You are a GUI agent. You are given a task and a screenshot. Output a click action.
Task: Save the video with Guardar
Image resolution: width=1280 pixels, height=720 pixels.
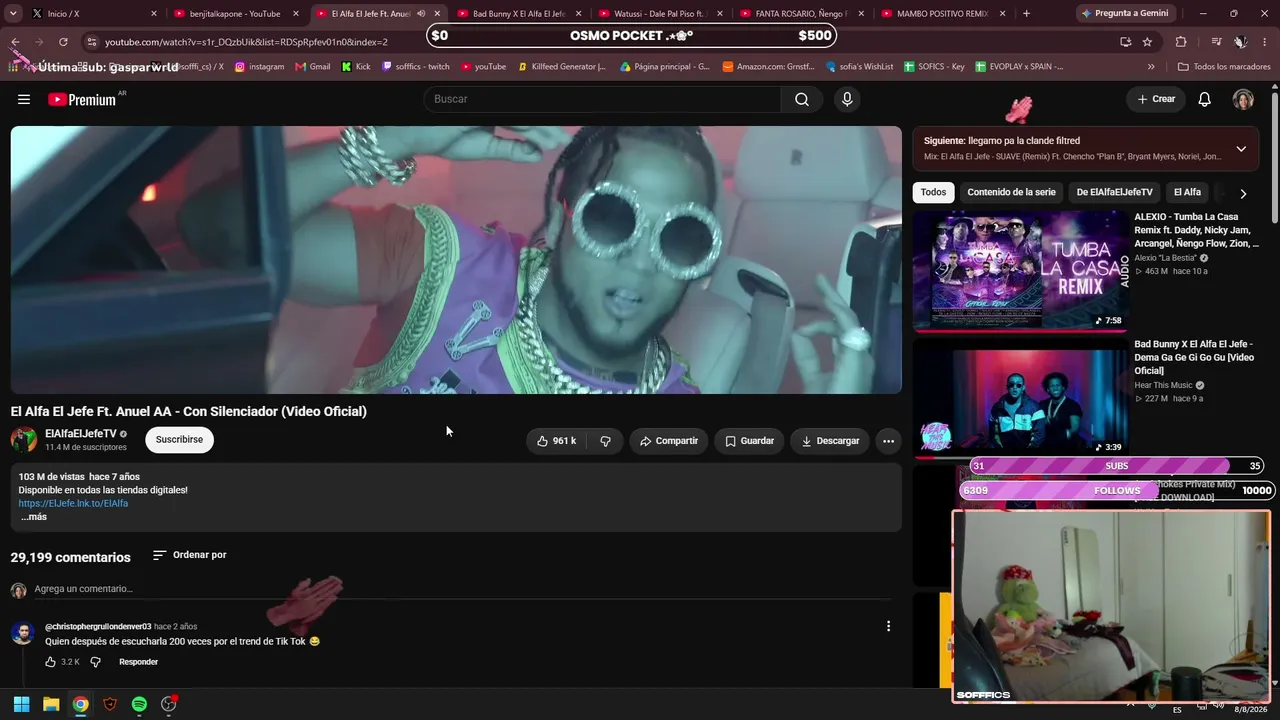[749, 441]
